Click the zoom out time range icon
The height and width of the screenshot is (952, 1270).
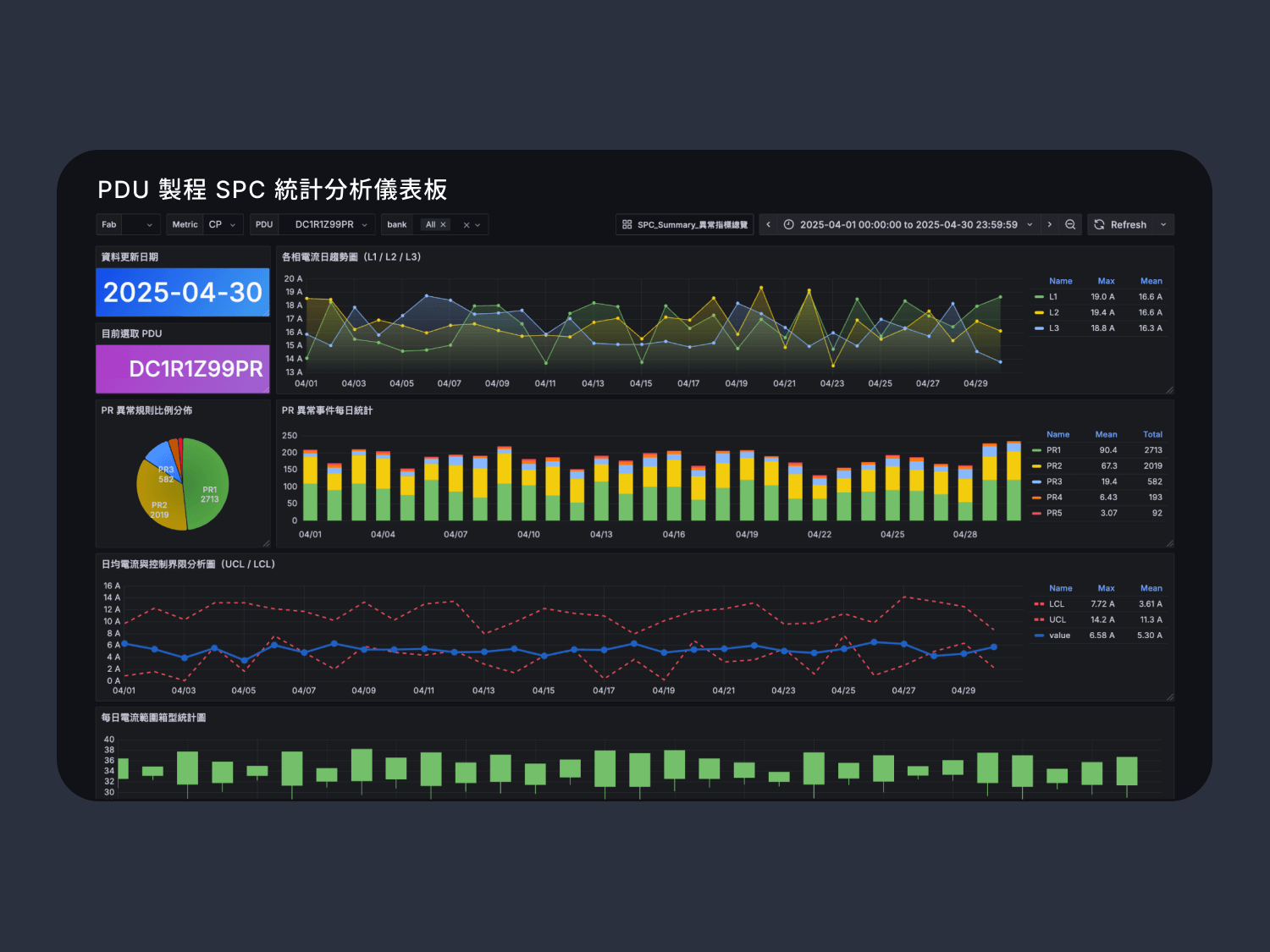point(1070,224)
